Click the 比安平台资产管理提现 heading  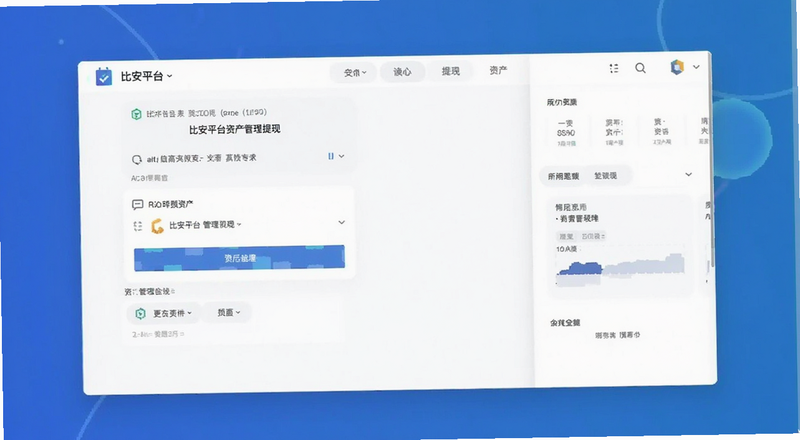235,130
